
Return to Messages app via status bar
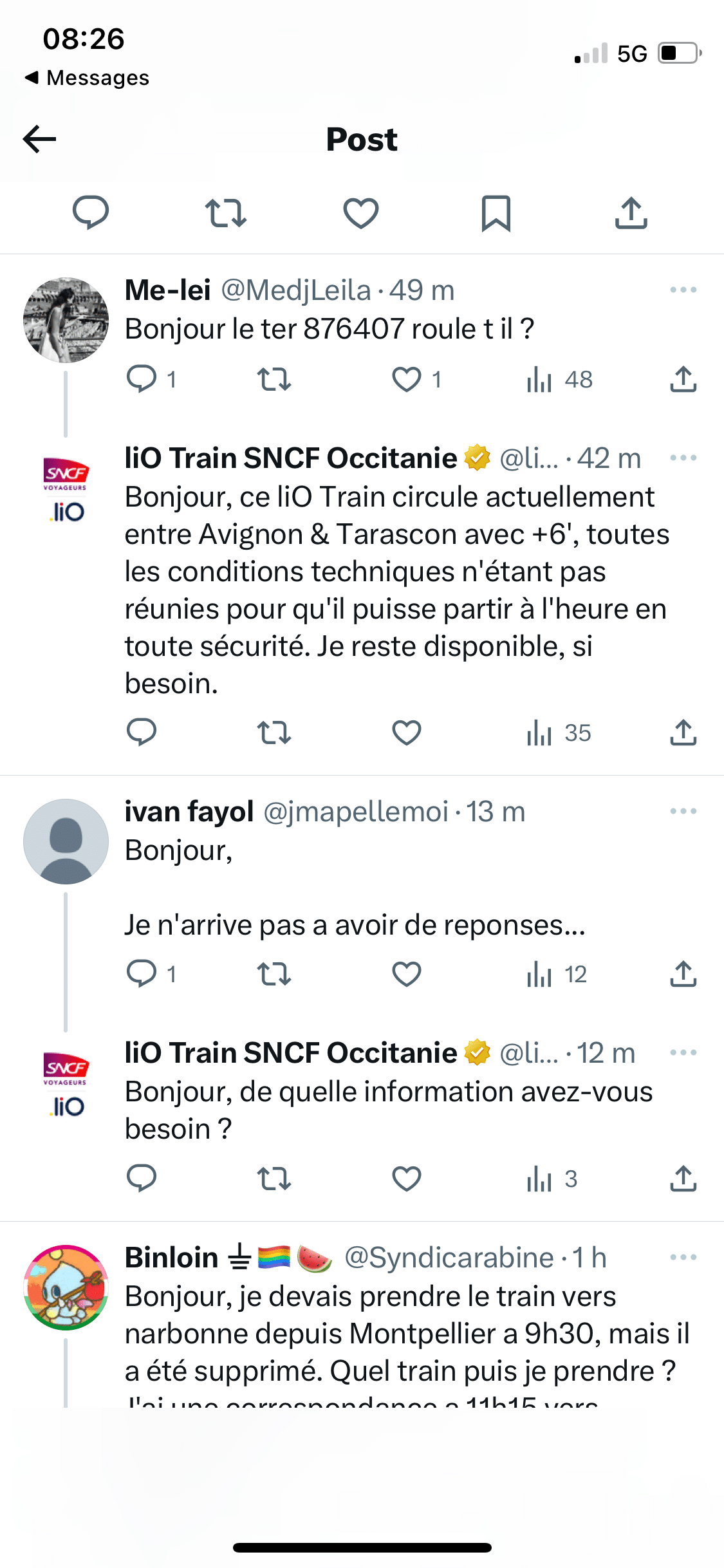(x=87, y=78)
